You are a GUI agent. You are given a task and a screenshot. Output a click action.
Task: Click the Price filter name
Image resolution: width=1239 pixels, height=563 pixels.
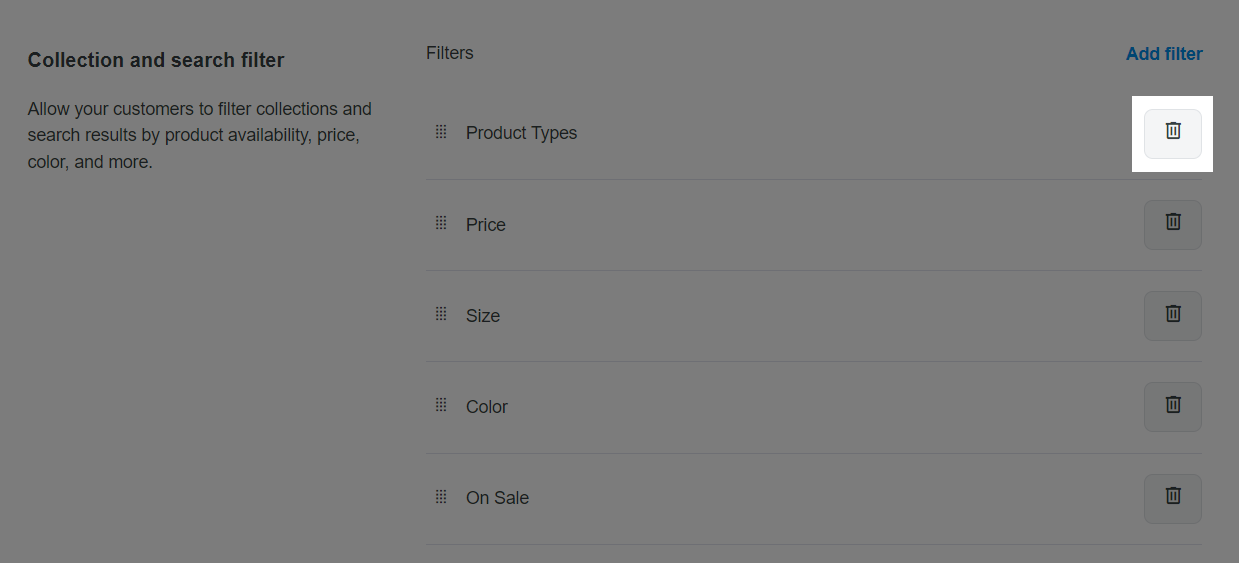(486, 225)
